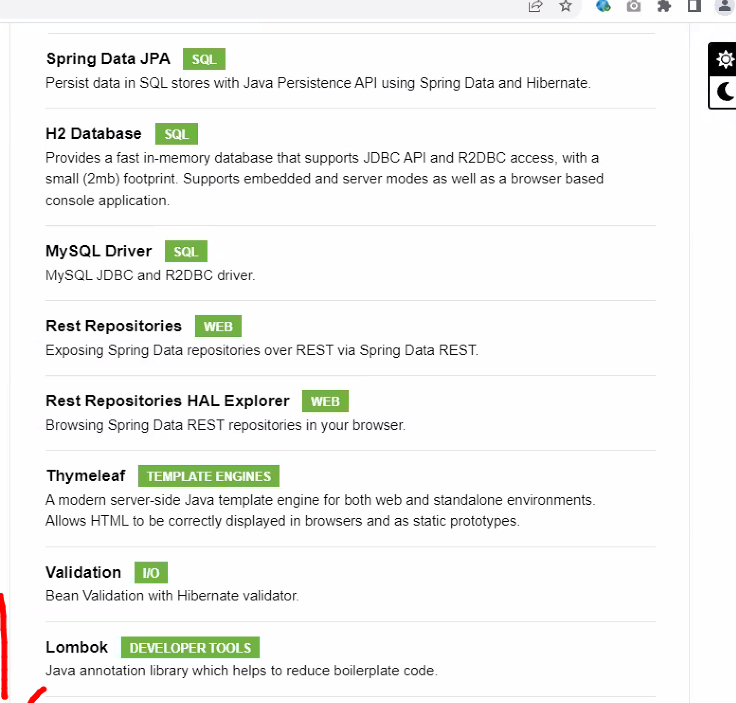This screenshot has width=736, height=703.
Task: Click the 'fast in-memory database' description text
Action: pyautogui.click(x=324, y=179)
